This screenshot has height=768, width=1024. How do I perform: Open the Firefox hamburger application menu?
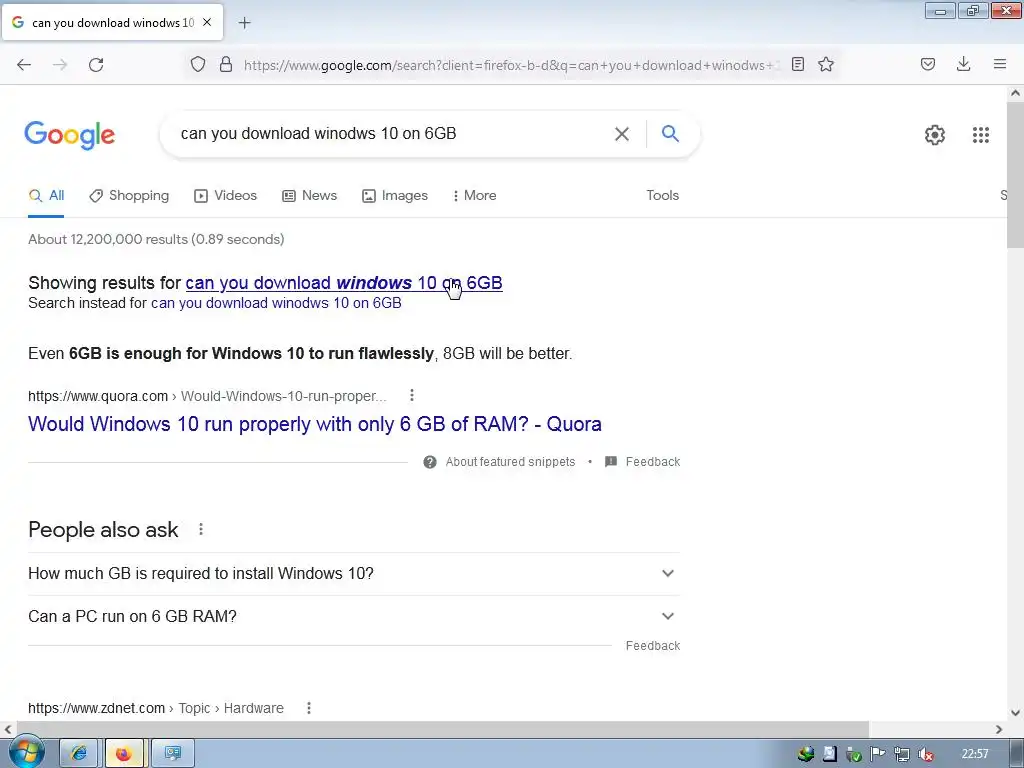pyautogui.click(x=1000, y=64)
